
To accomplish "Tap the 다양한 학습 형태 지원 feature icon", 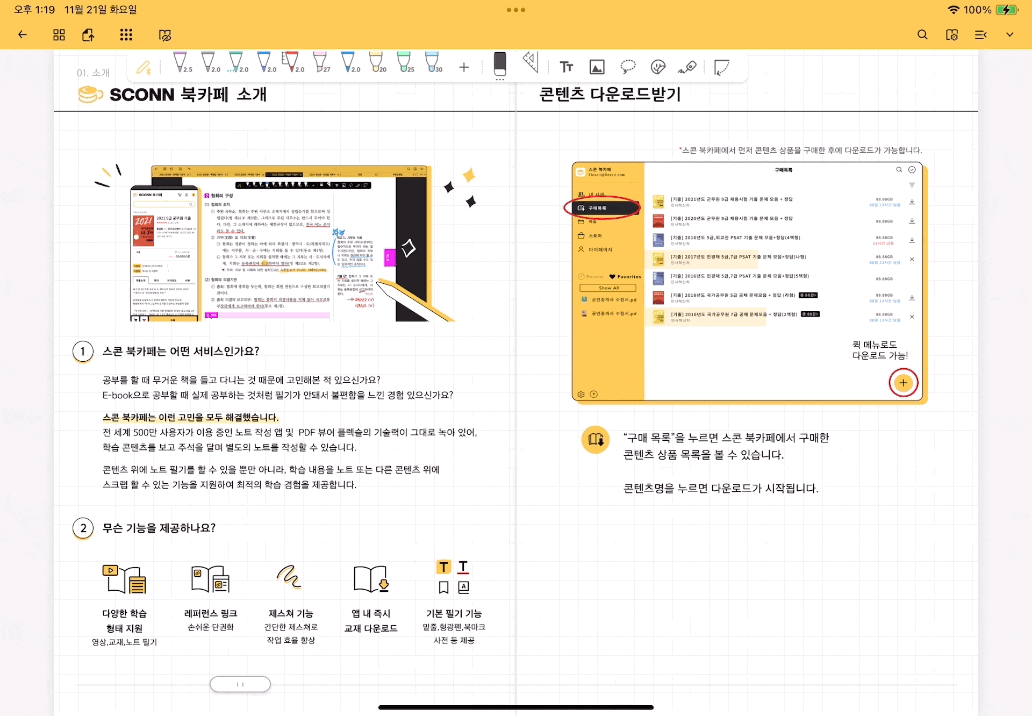I will click(x=124, y=579).
